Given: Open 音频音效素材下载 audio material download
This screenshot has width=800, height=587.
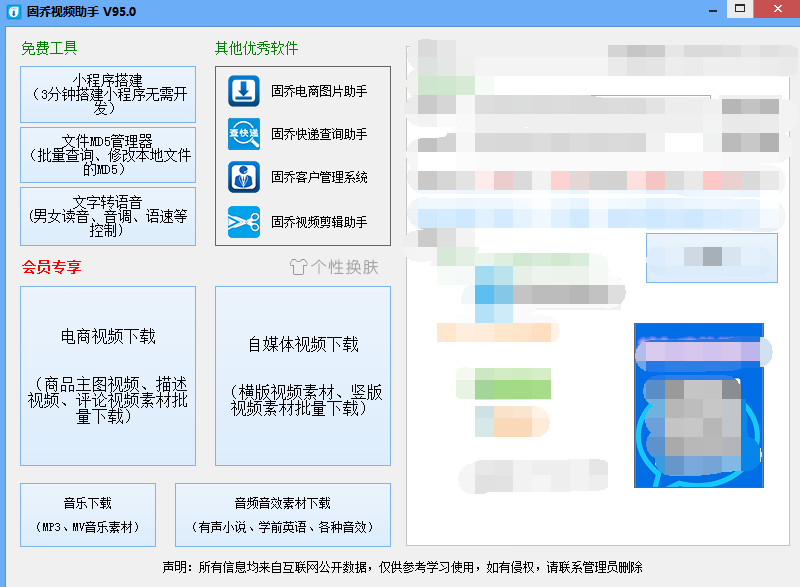Looking at the screenshot, I should tap(284, 514).
